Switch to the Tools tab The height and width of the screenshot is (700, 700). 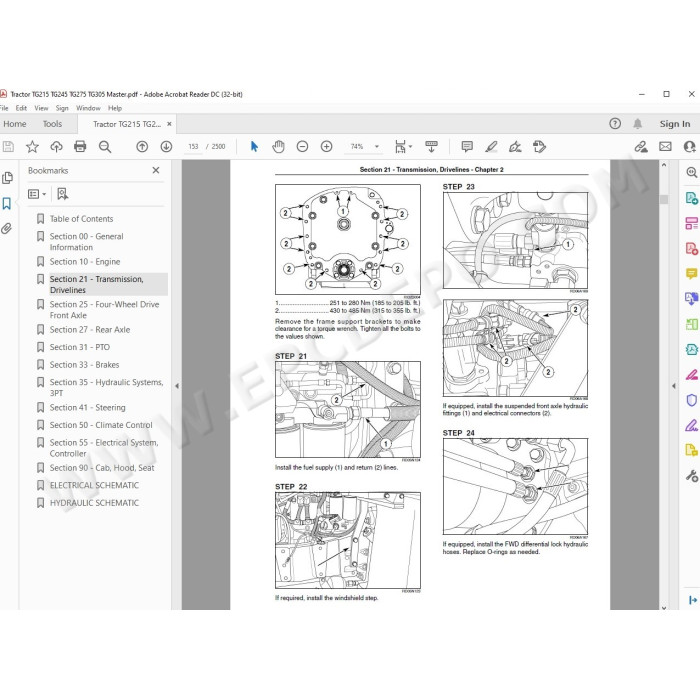coord(52,124)
